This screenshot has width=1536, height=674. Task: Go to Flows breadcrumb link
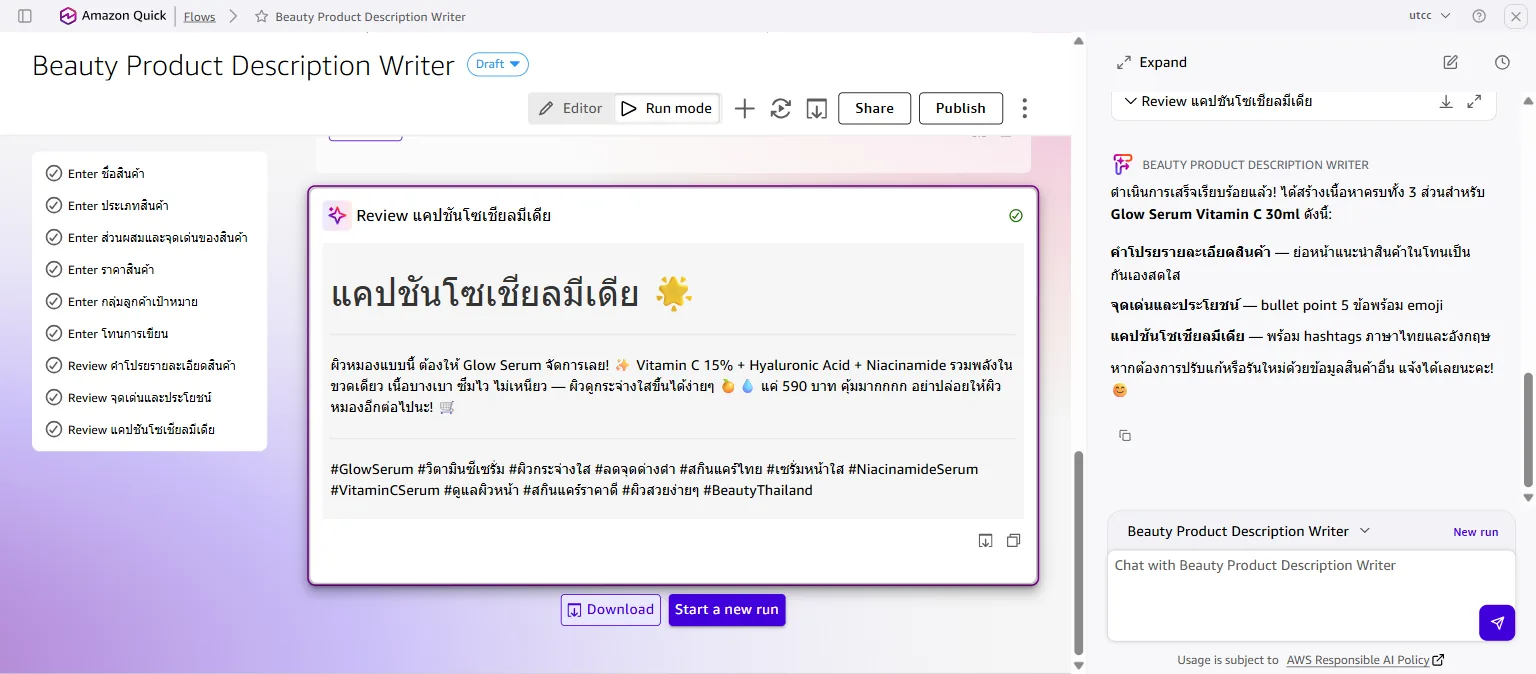point(199,17)
